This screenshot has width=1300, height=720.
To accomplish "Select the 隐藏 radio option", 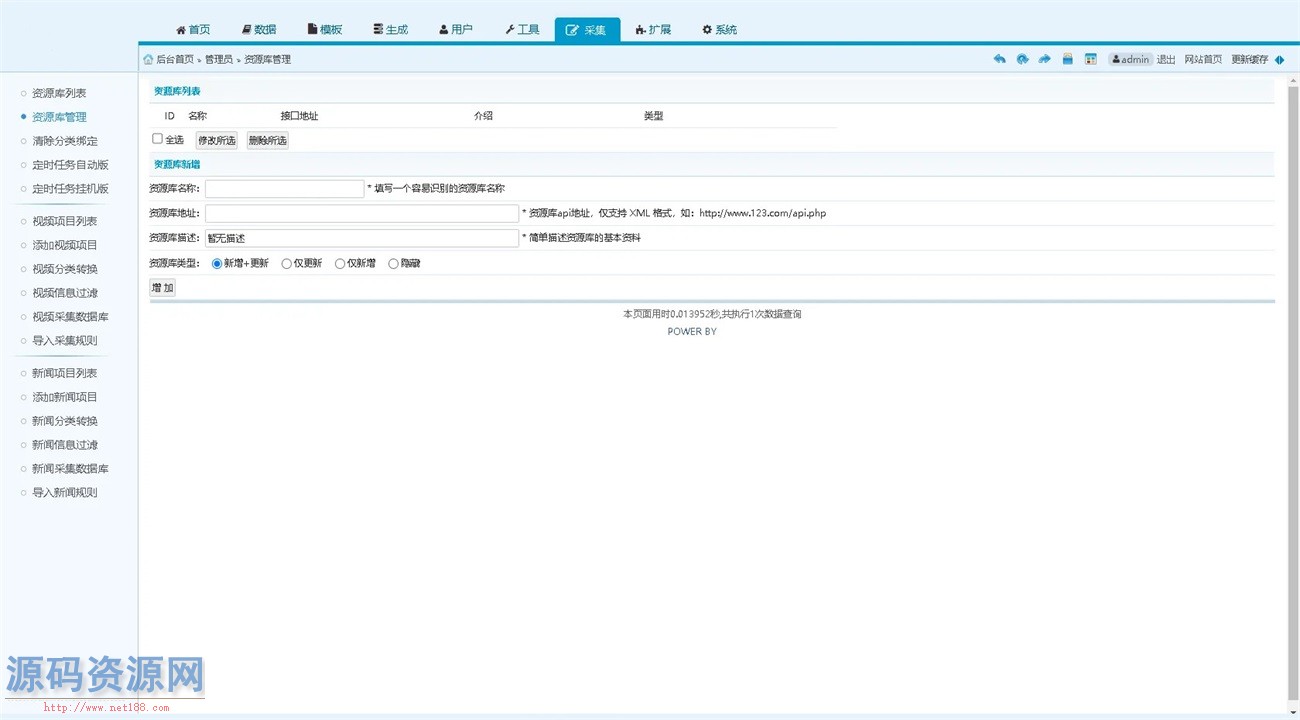I will point(393,264).
